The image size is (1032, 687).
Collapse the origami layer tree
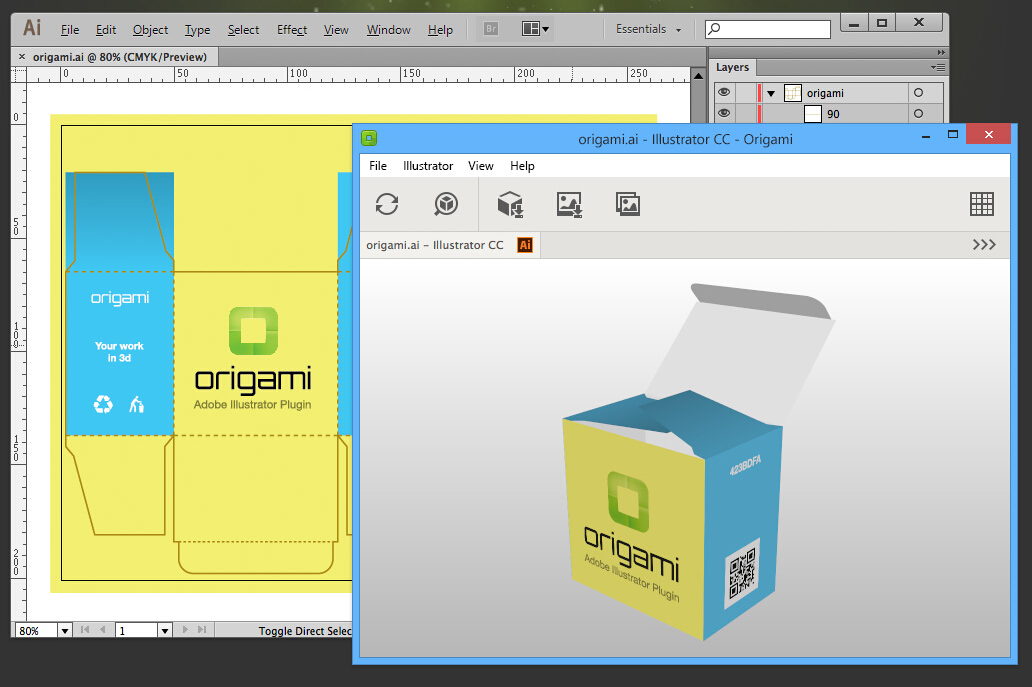point(771,93)
